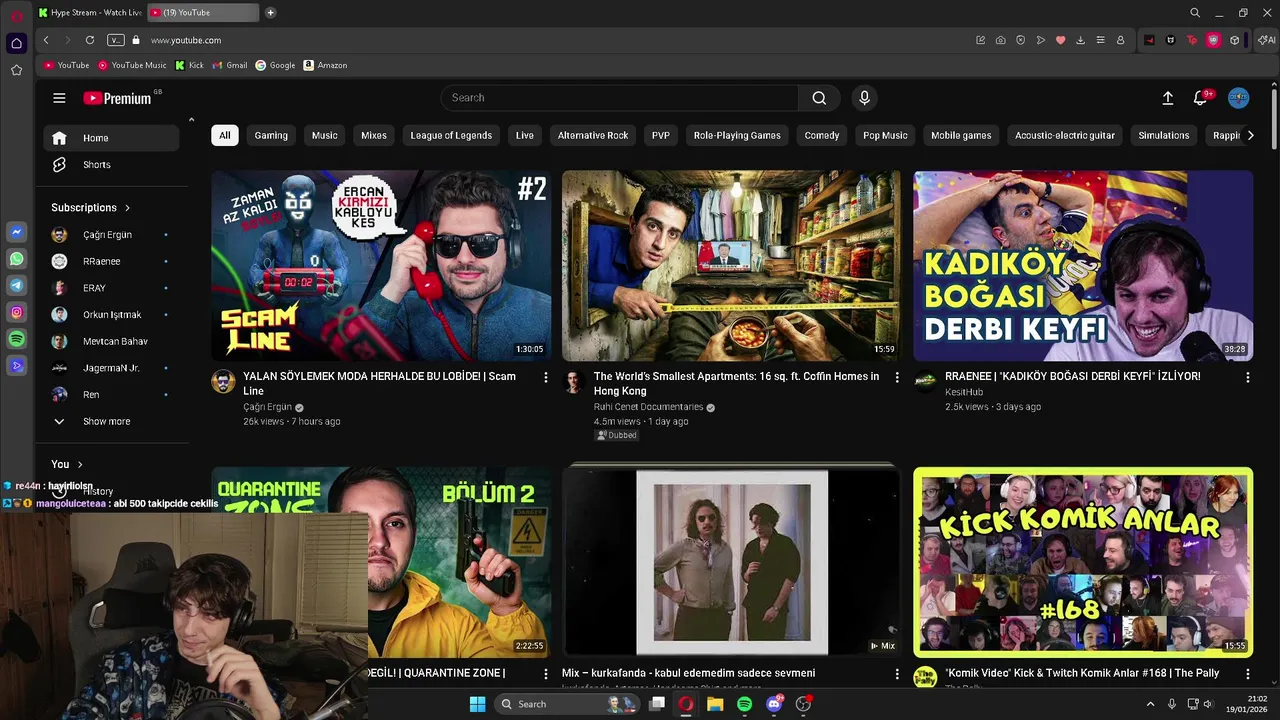Search tabs with the title bar magnifier
1280x720 pixels.
pyautogui.click(x=1195, y=13)
